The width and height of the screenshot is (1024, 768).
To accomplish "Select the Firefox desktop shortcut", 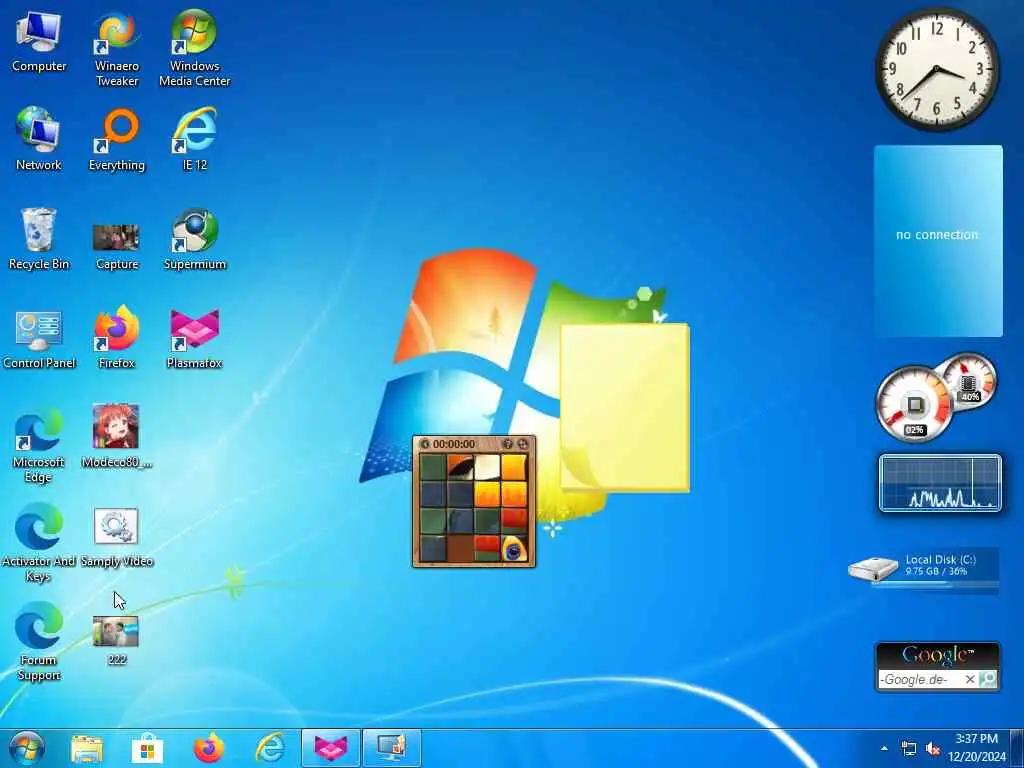I will click(117, 338).
